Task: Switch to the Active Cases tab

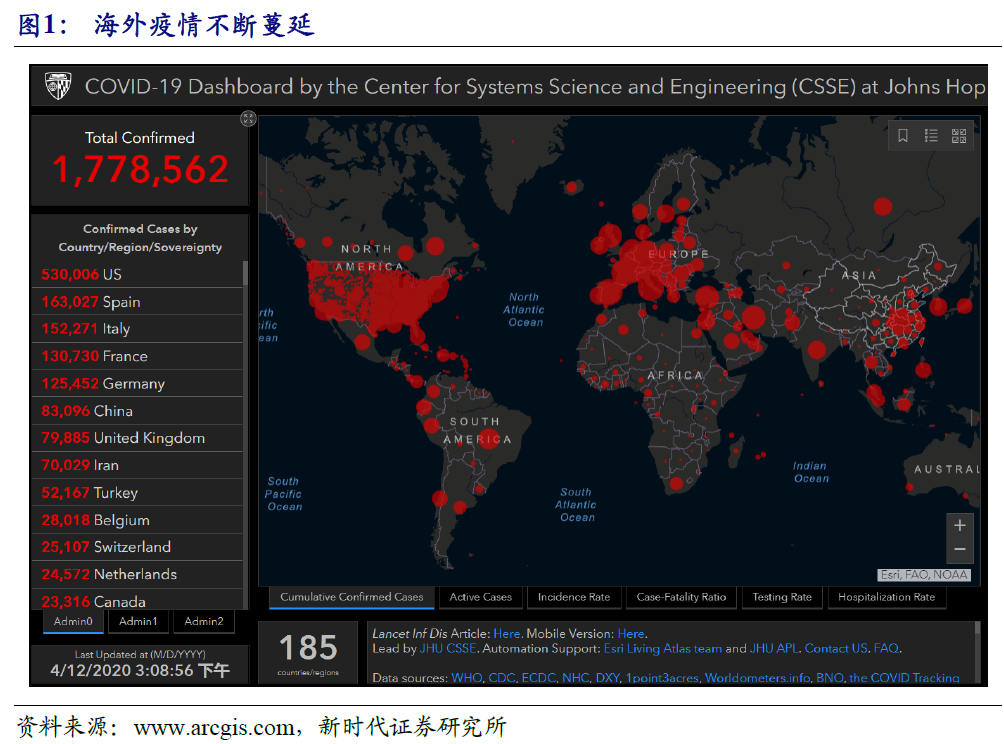Action: coord(480,597)
